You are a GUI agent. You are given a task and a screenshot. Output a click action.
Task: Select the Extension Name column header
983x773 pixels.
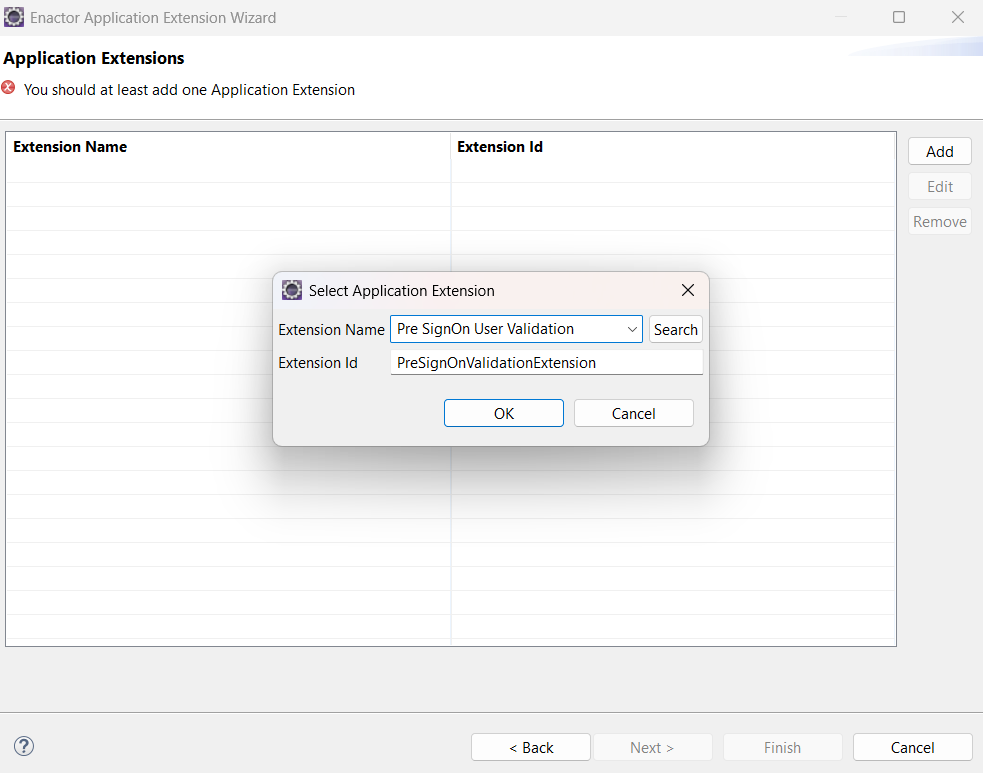point(70,146)
